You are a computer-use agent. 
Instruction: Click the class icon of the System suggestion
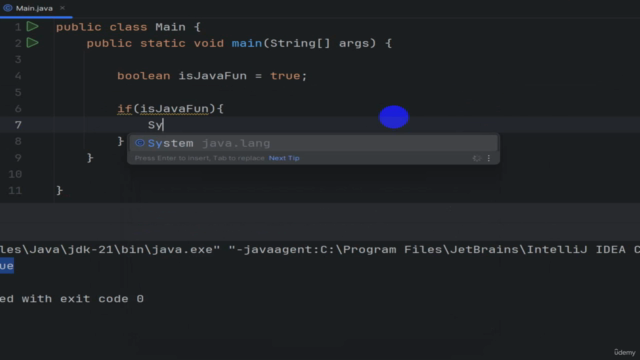140,143
